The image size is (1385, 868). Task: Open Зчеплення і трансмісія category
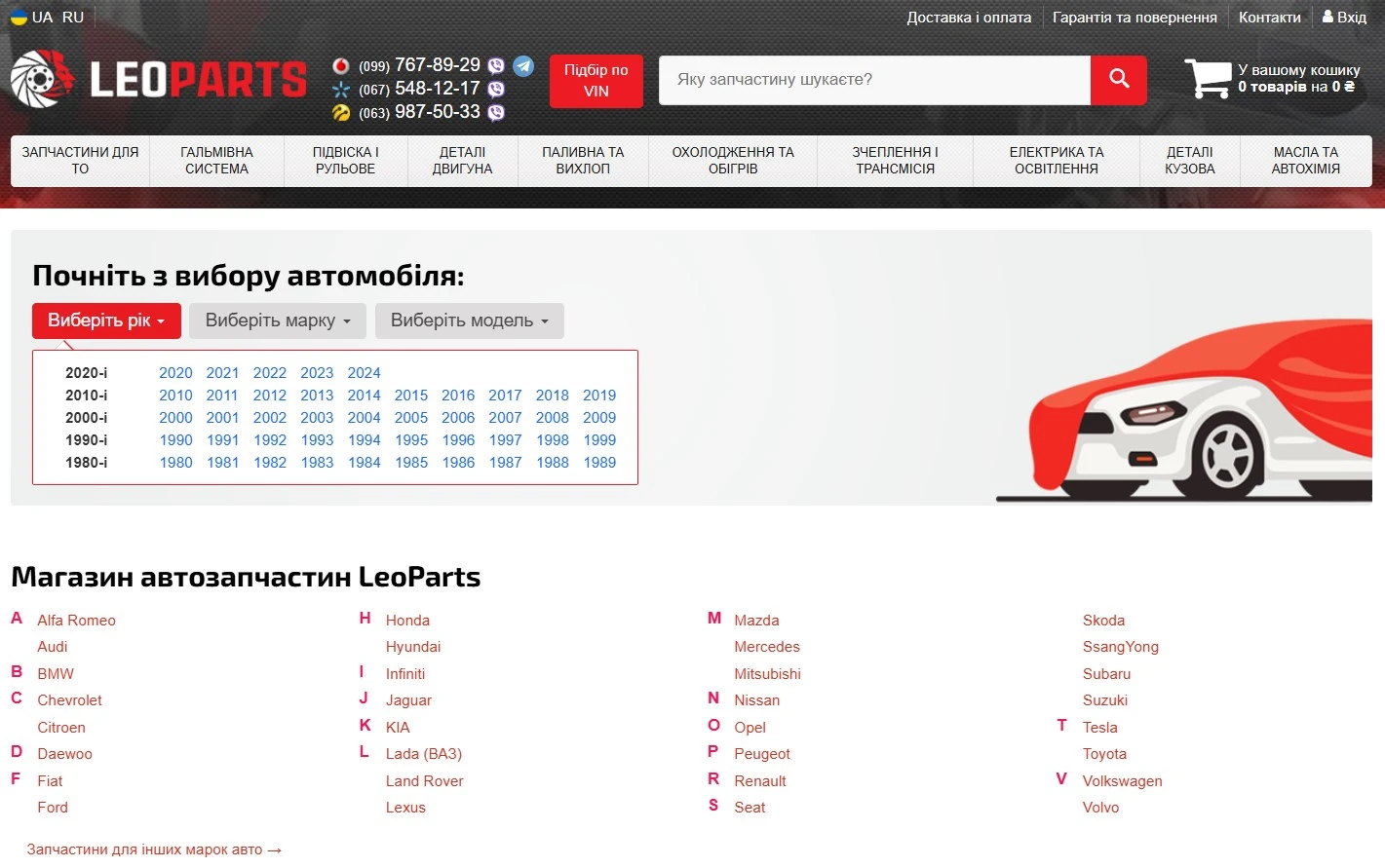895,161
